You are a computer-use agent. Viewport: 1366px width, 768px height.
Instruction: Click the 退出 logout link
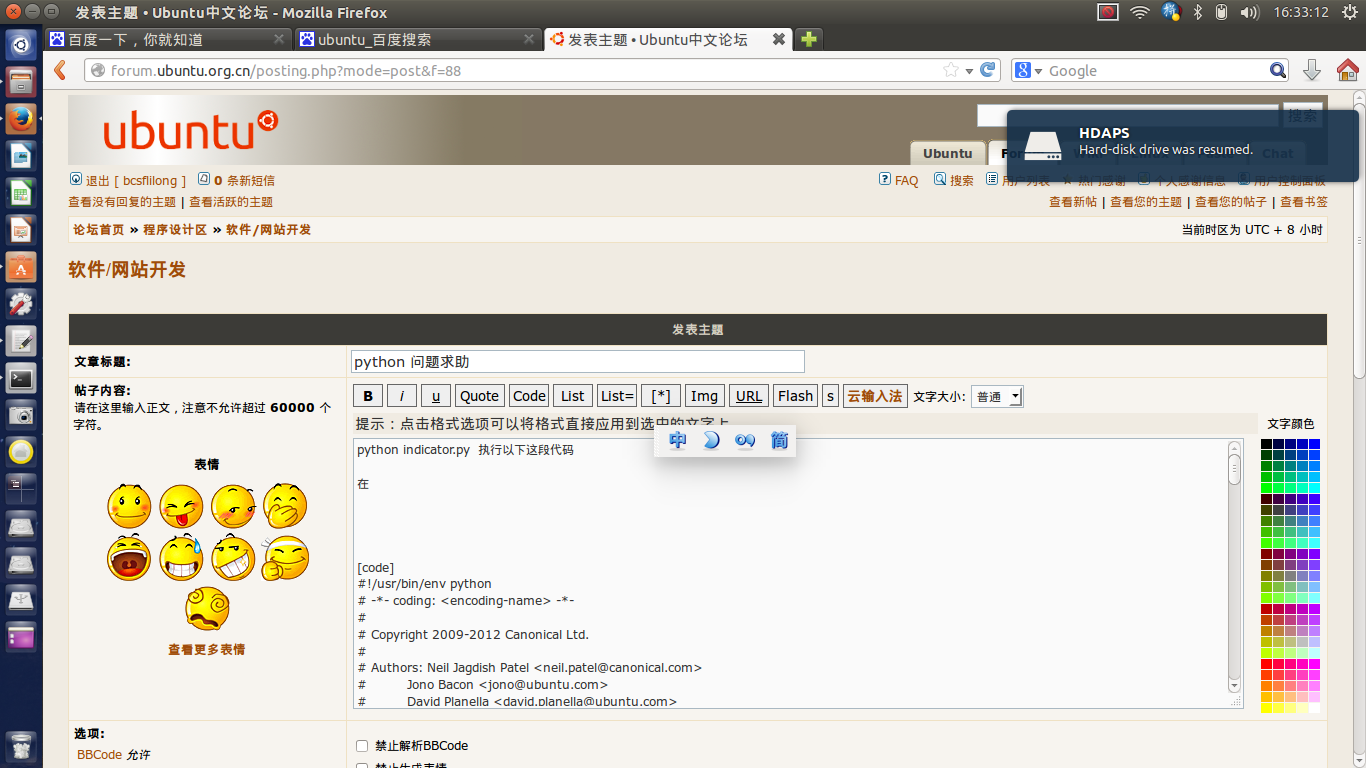[98, 181]
